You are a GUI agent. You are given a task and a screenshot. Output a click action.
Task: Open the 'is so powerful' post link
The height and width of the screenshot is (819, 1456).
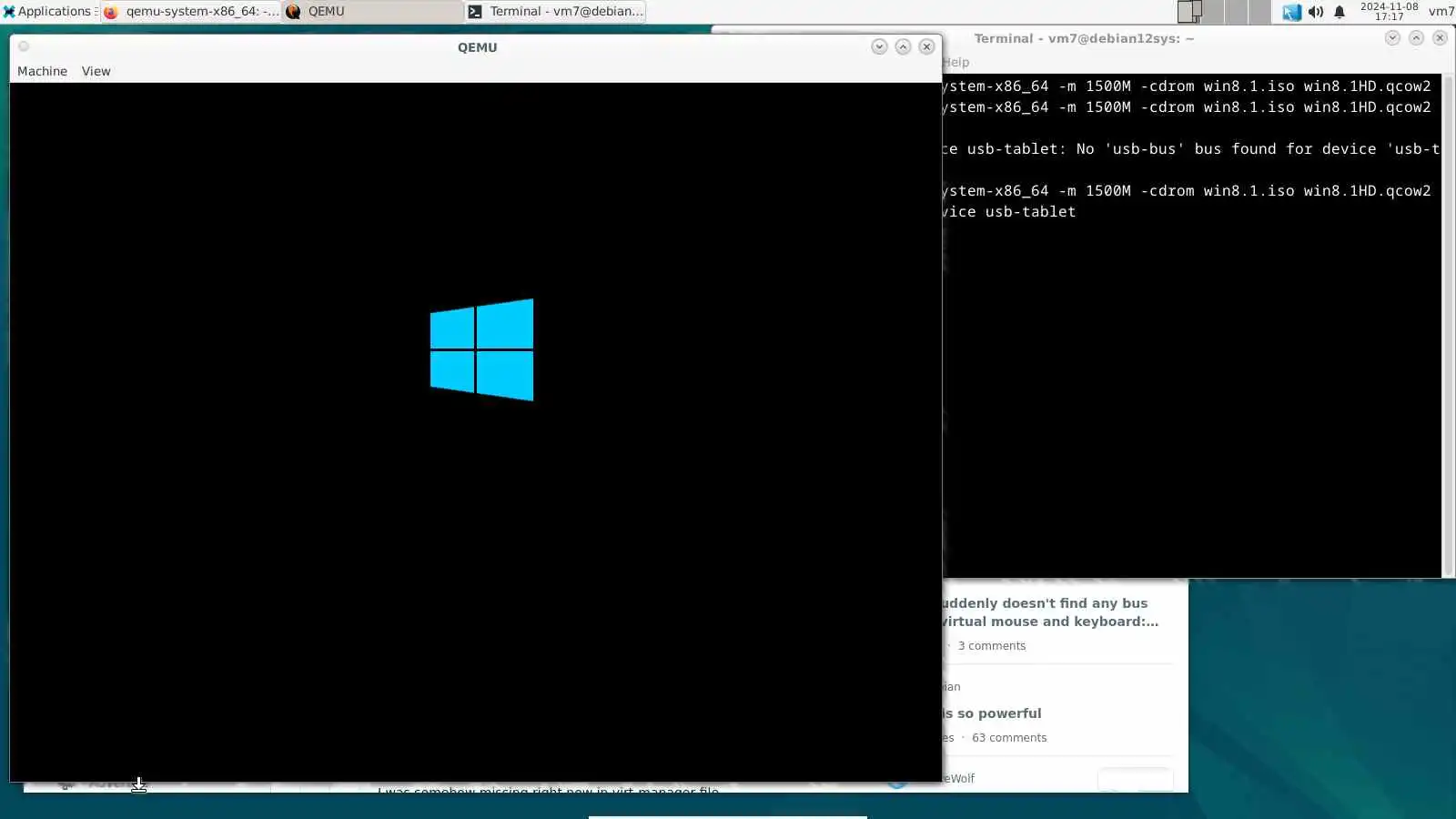(992, 713)
